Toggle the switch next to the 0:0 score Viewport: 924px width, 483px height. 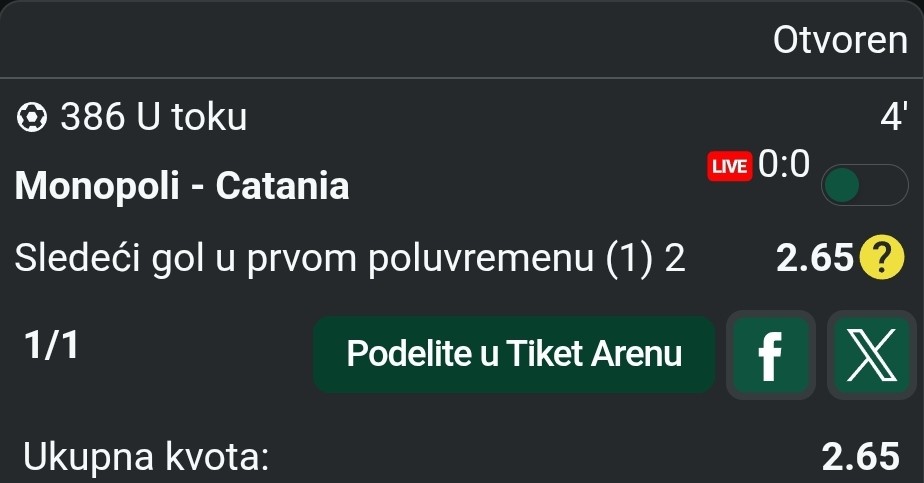click(862, 186)
